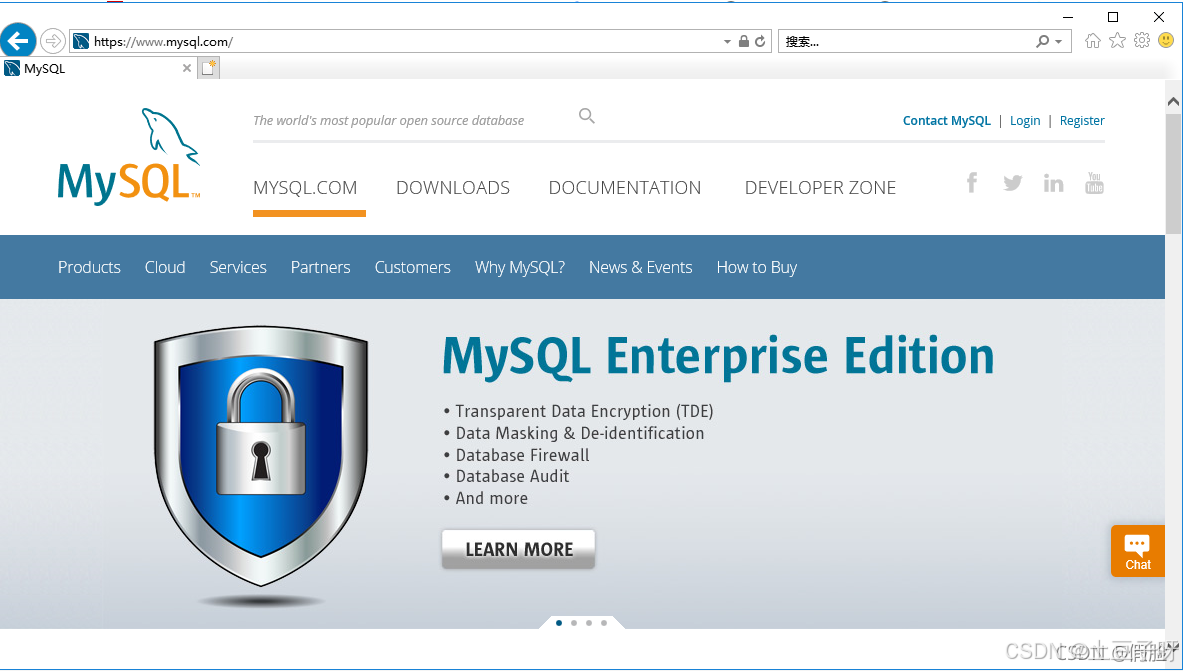The image size is (1183, 671).
Task: Click the shield padlock banner image
Action: [x=261, y=457]
